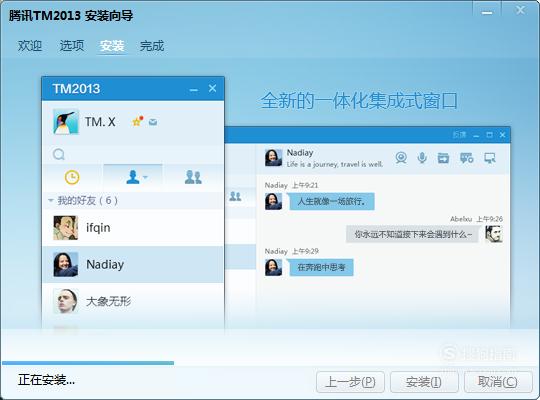Image resolution: width=540 pixels, height=400 pixels.
Task: Click the 正在安装... status text
Action: pos(46,380)
